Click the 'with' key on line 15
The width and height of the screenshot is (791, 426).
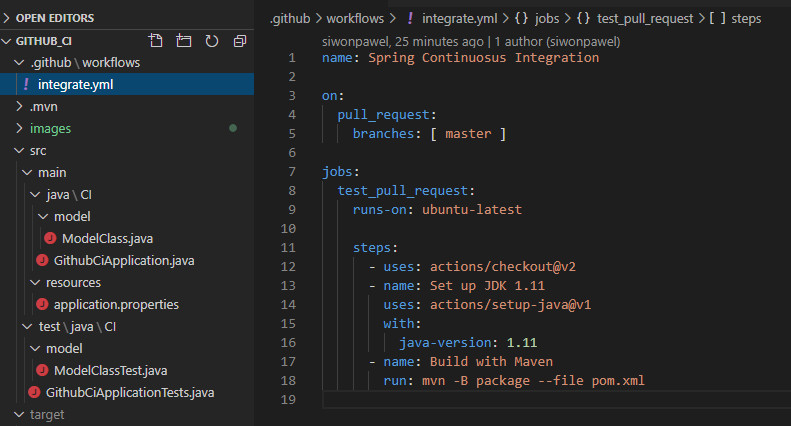(399, 324)
